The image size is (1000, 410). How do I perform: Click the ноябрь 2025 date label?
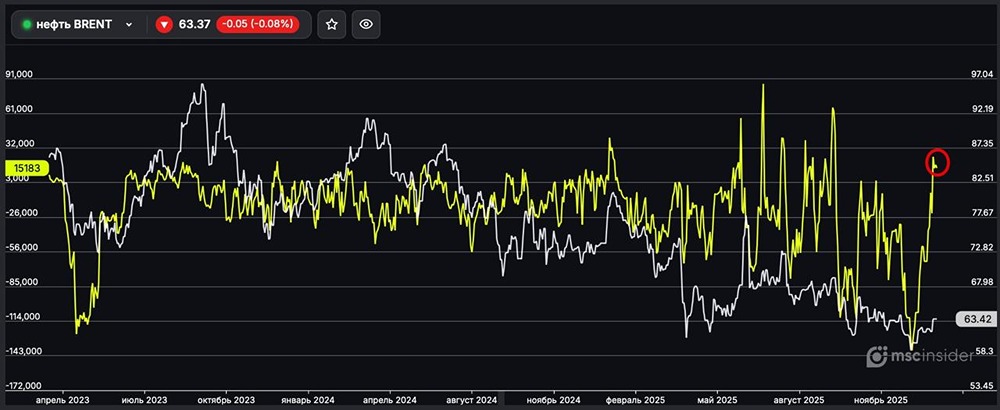pyautogui.click(x=881, y=400)
